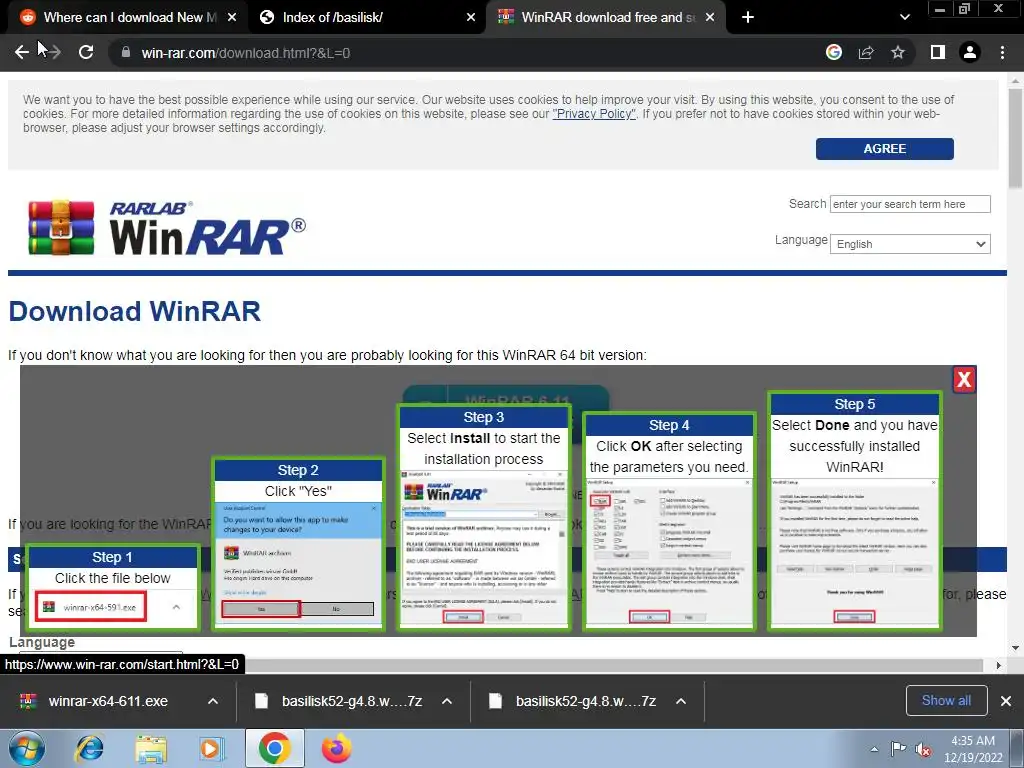The image size is (1024, 768).
Task: Bookmark this page with star icon
Action: tap(898, 52)
